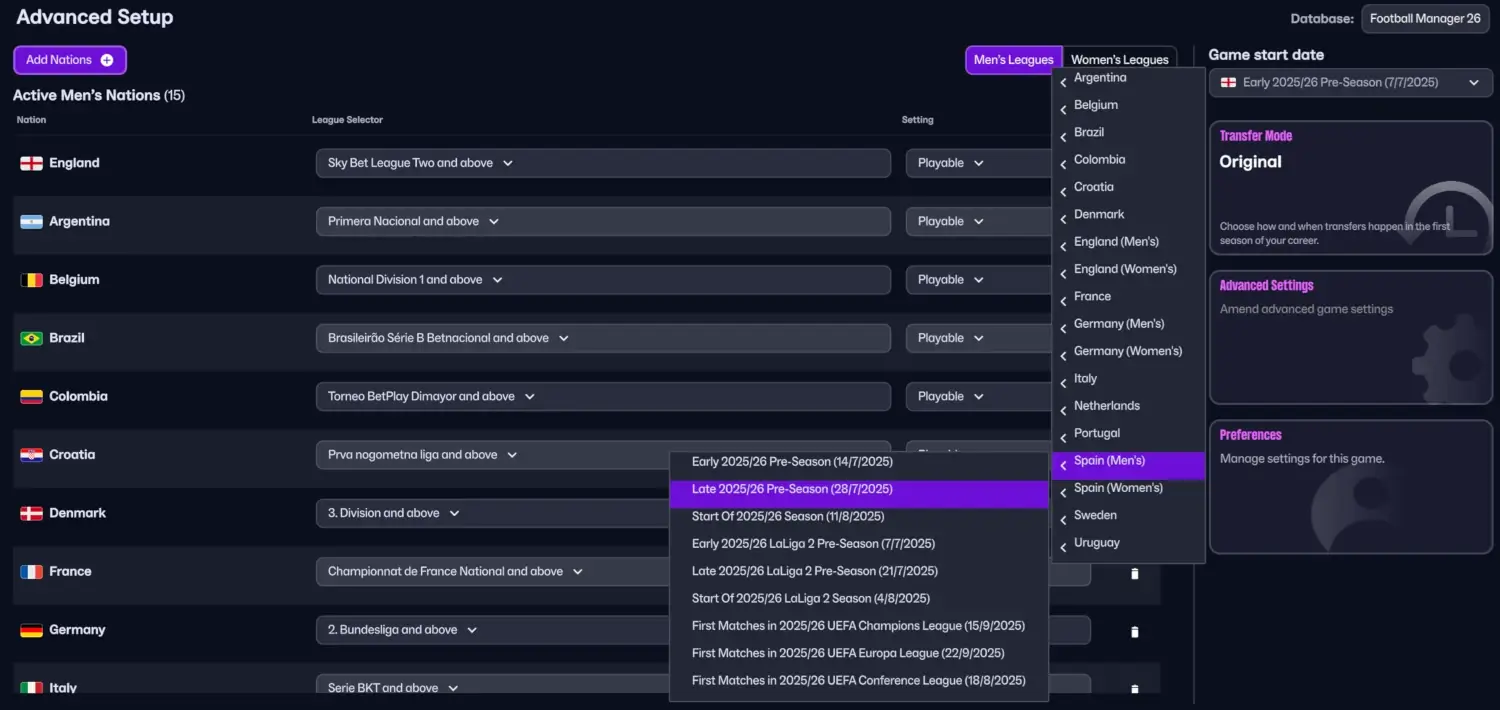Change England Playable setting dropdown
The height and width of the screenshot is (710, 1500).
(x=978, y=163)
